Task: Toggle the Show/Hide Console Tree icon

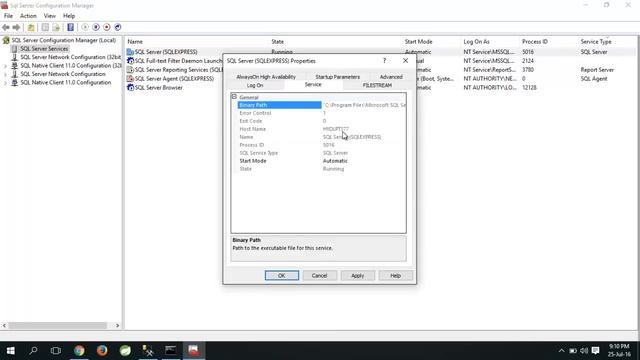Action: pyautogui.click(x=45, y=27)
